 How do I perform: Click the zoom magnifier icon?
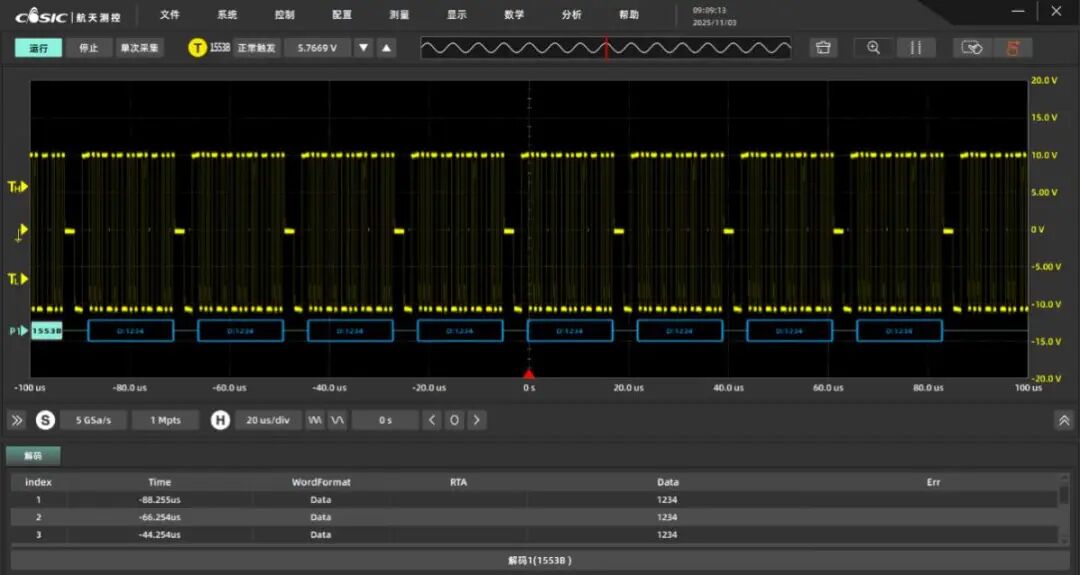click(873, 48)
